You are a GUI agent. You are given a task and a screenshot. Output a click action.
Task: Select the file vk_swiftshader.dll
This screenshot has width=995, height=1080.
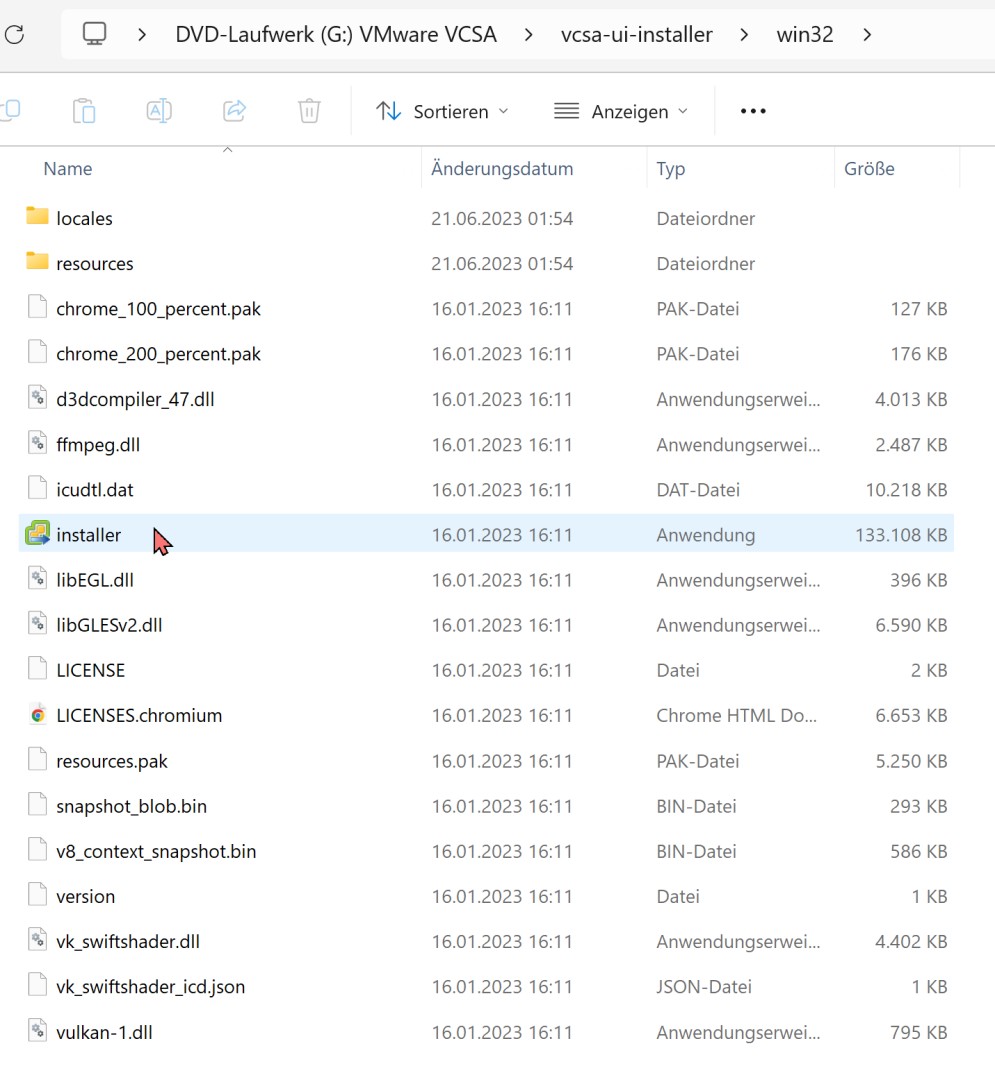128,942
